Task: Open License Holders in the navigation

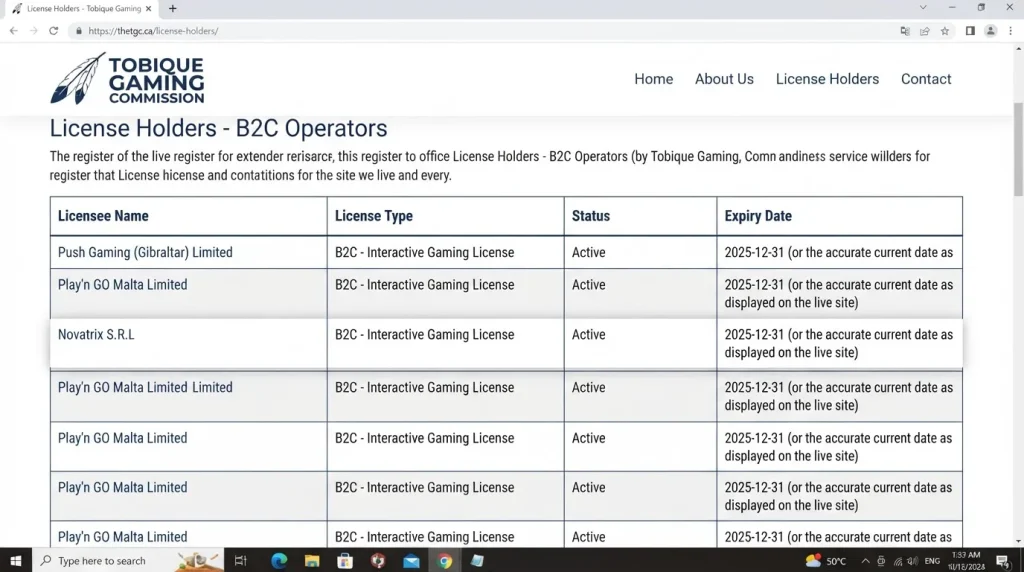Action: coord(827,79)
